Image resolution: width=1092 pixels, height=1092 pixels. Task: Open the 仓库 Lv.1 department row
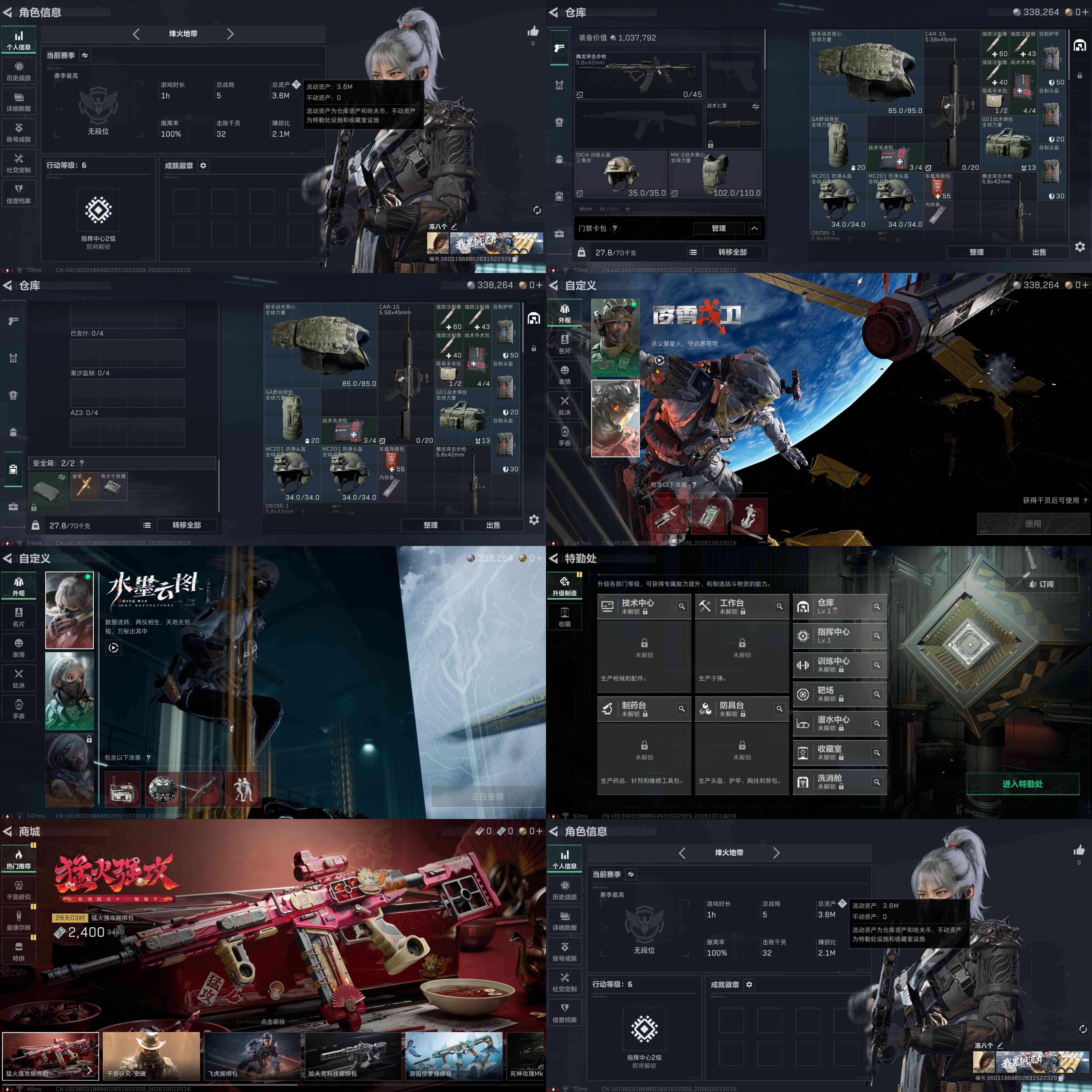840,607
